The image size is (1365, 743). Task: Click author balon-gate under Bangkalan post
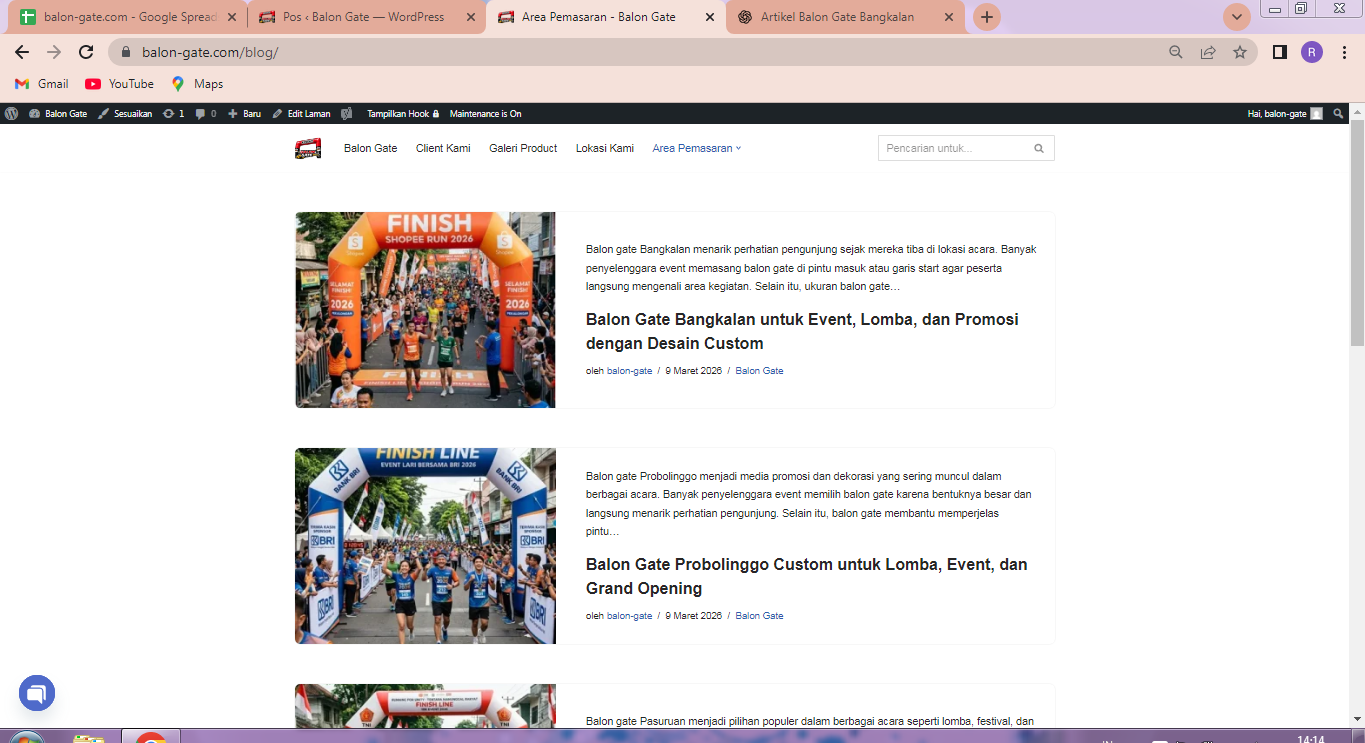click(629, 371)
